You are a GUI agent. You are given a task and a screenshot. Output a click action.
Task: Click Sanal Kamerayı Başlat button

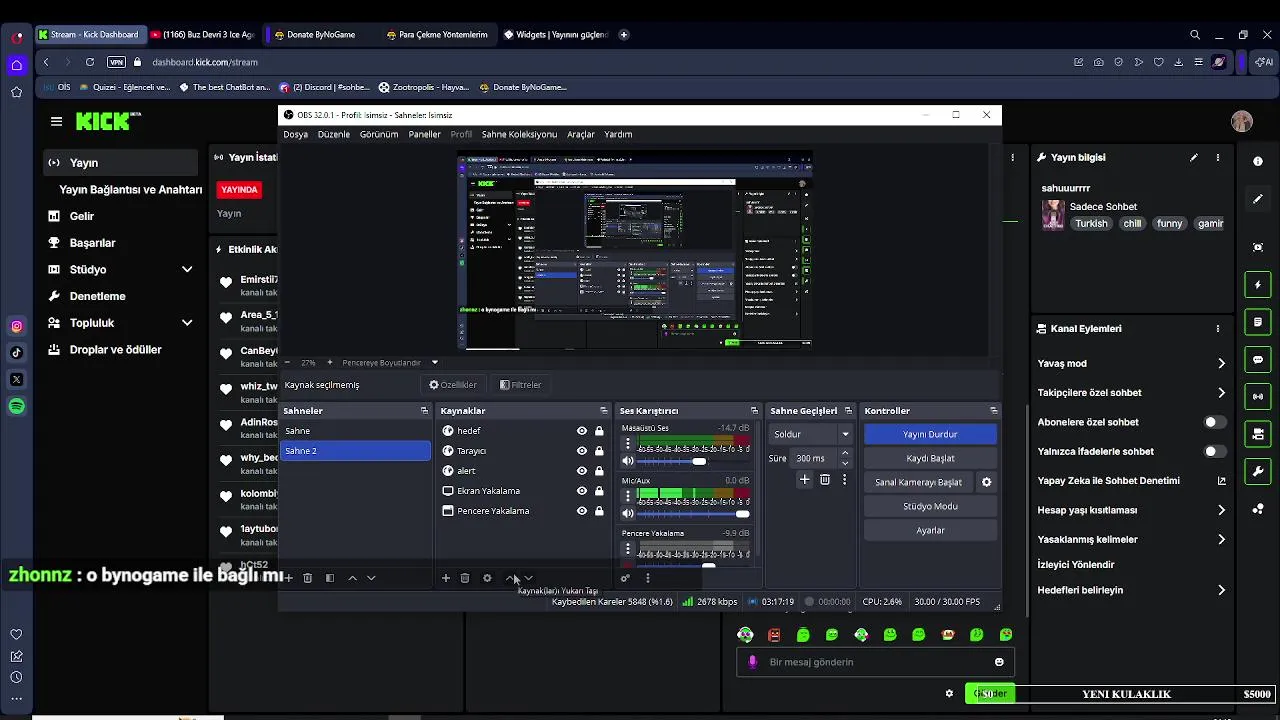coord(918,482)
